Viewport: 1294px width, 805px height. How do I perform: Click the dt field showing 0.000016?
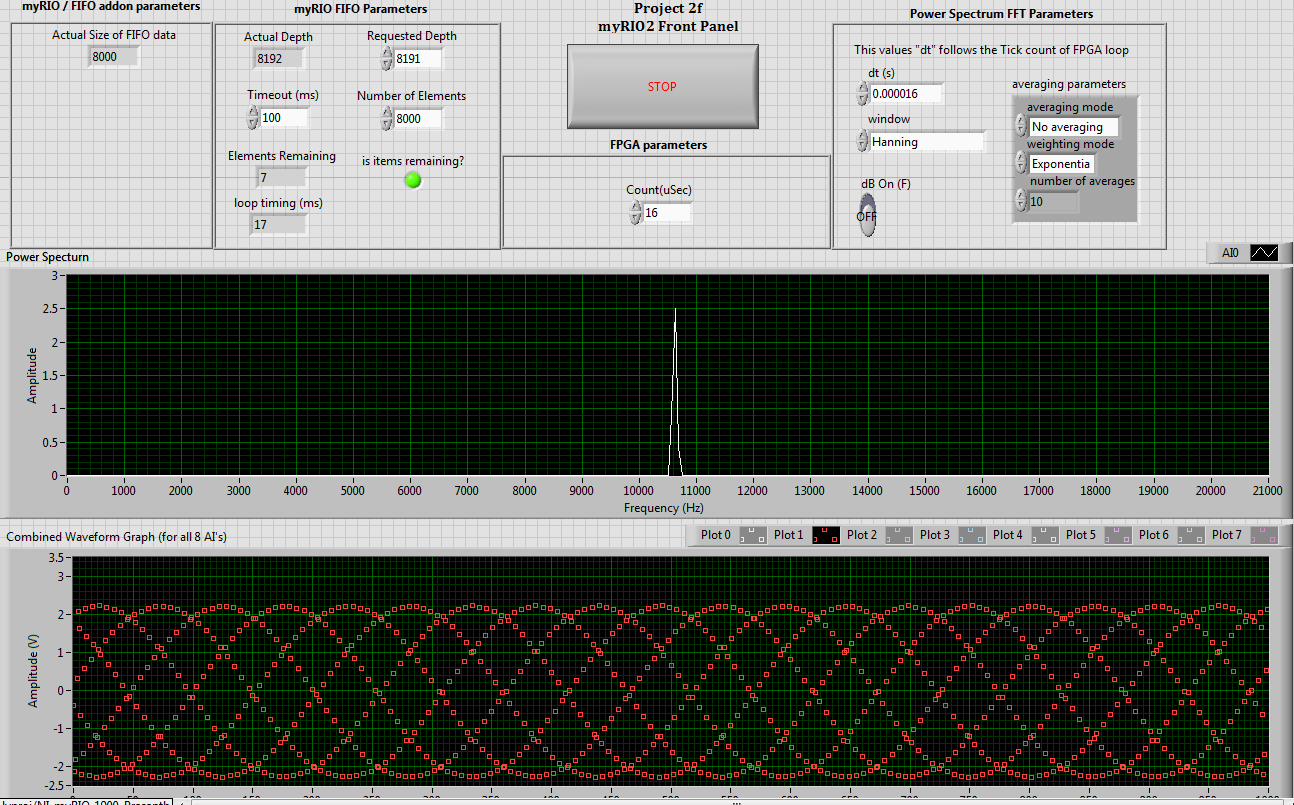[x=907, y=94]
